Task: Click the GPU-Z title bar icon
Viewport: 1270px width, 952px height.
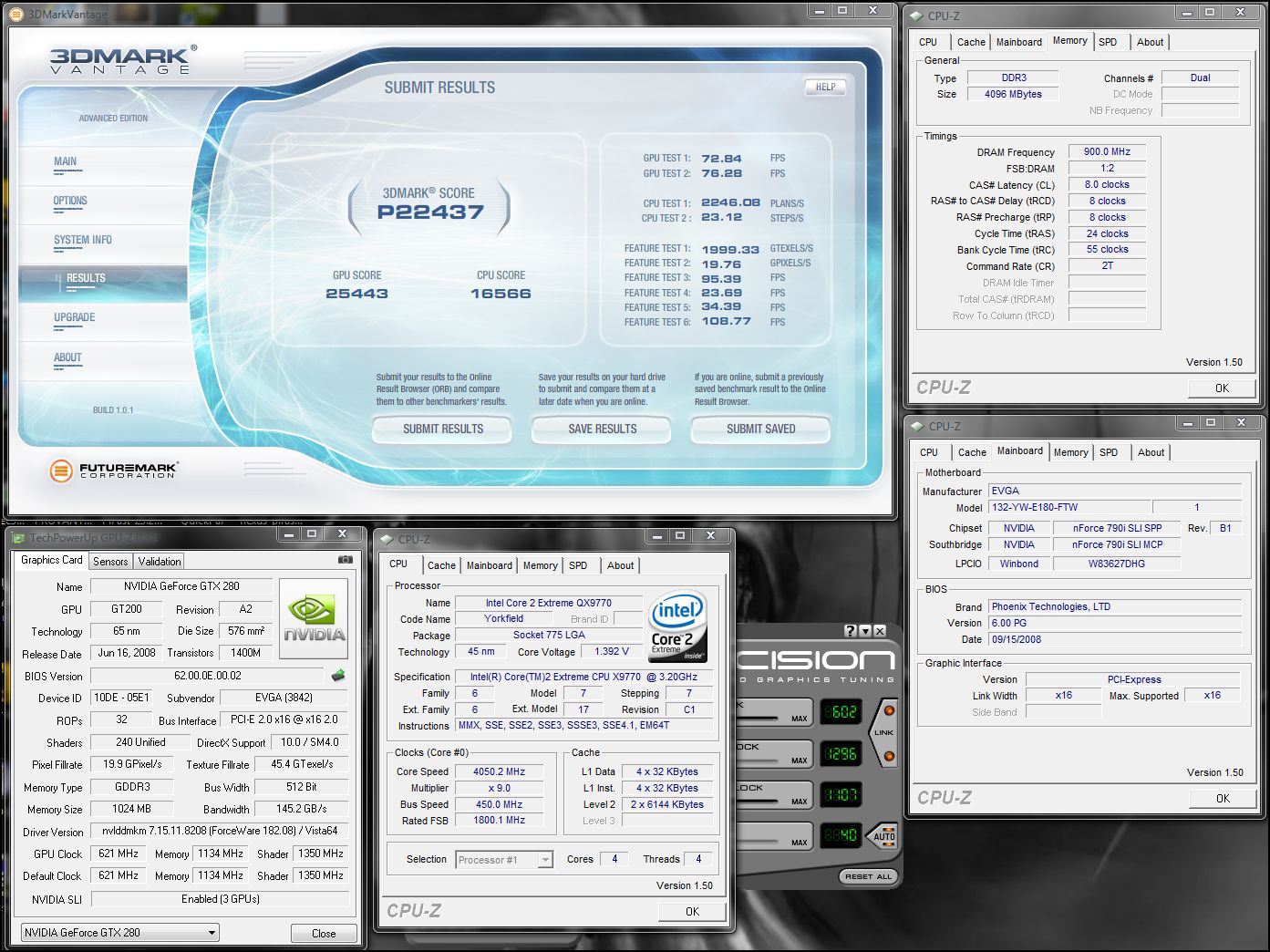Action: click(x=19, y=538)
